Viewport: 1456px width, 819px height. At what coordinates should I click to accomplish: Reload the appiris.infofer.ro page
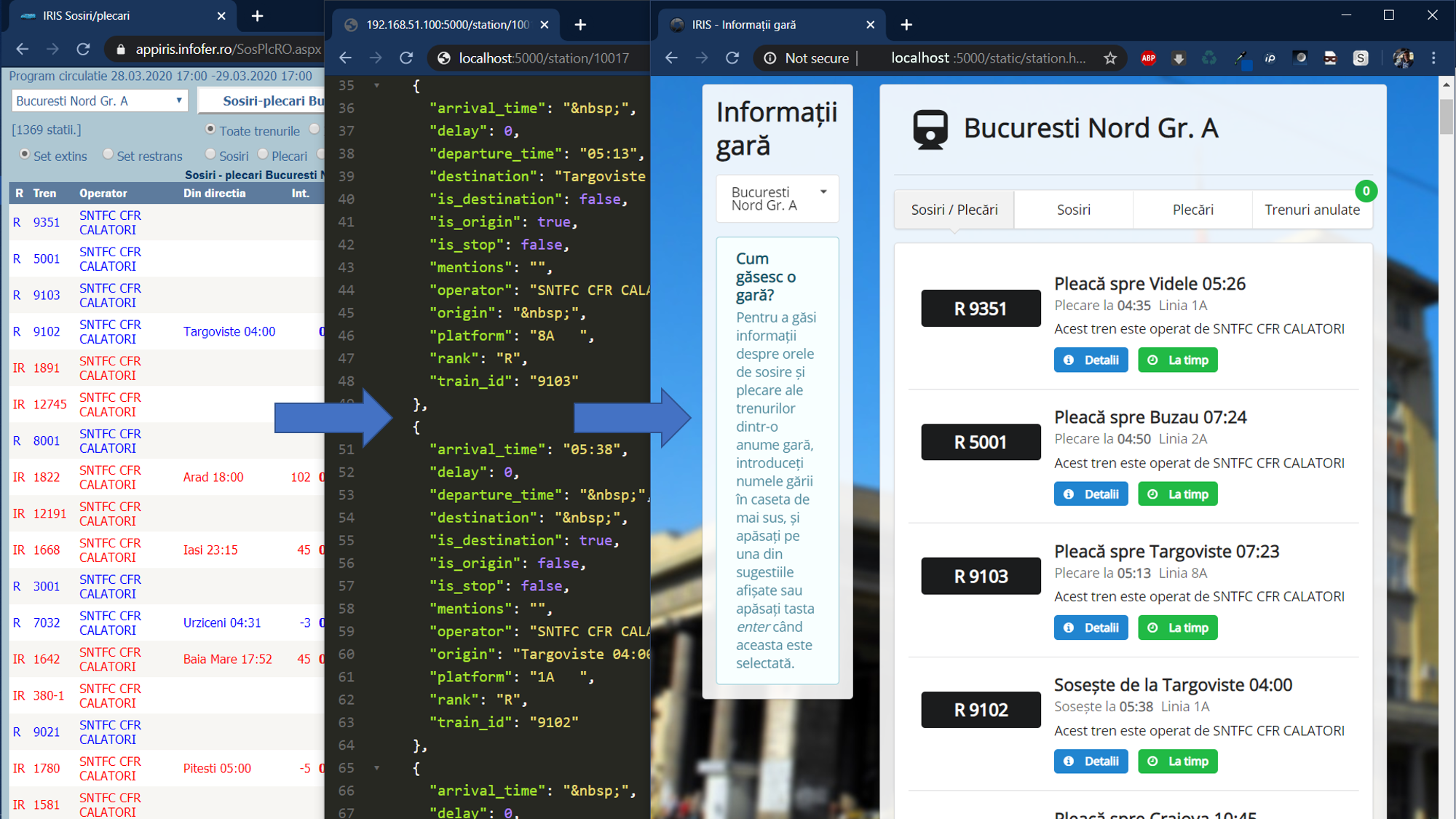(83, 49)
